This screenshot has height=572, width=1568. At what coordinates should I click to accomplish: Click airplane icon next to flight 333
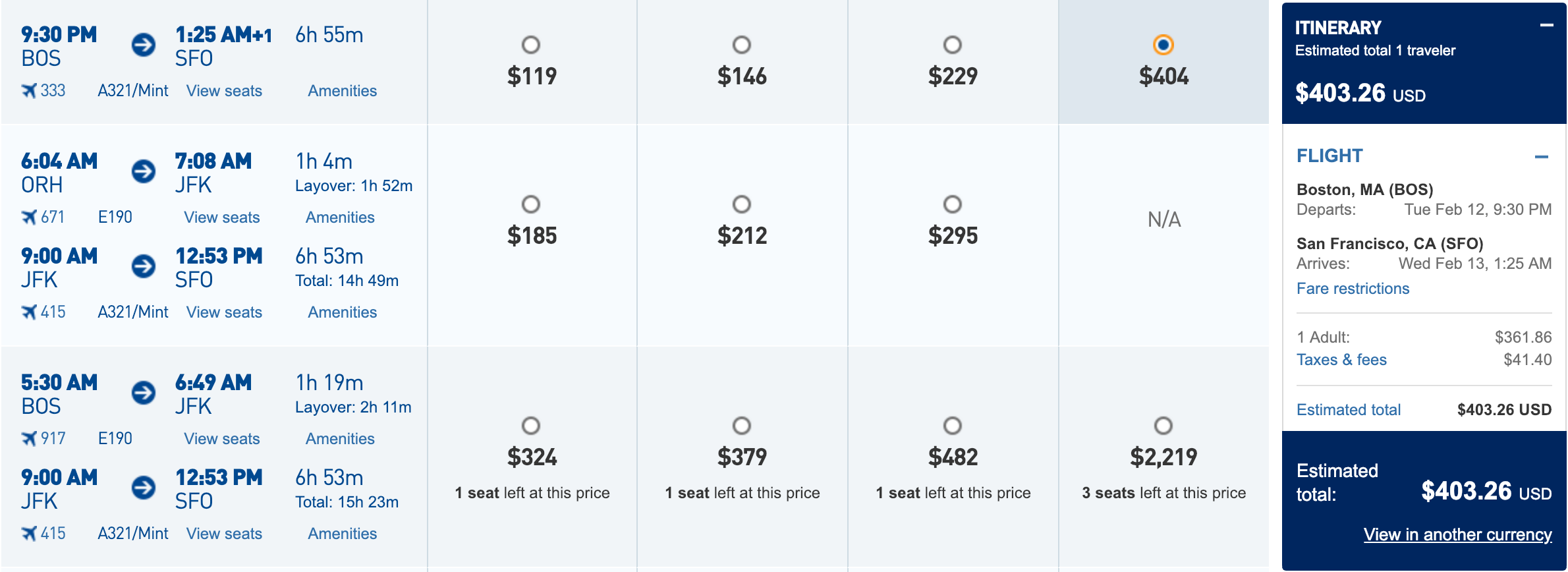(x=29, y=91)
